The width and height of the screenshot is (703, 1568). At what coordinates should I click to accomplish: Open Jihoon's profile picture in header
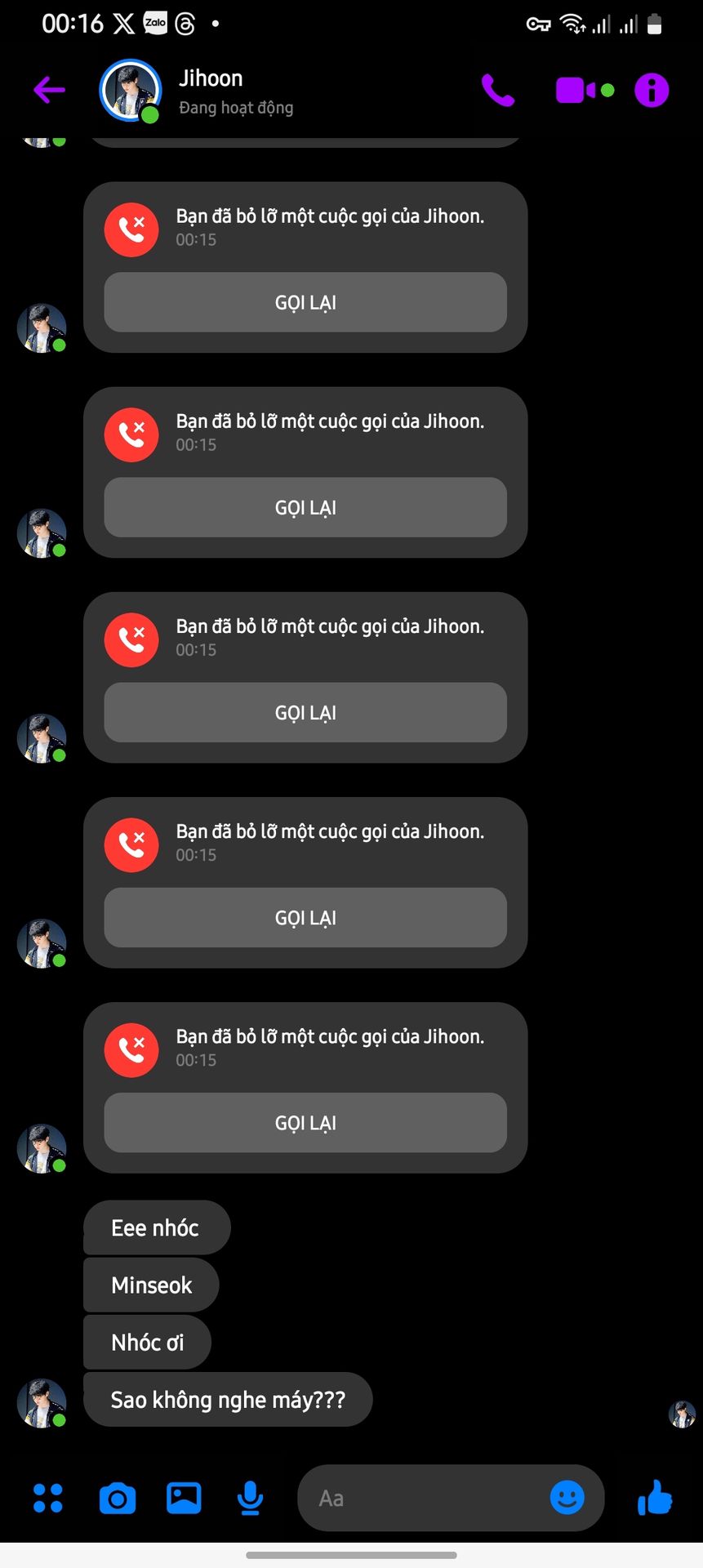point(130,90)
